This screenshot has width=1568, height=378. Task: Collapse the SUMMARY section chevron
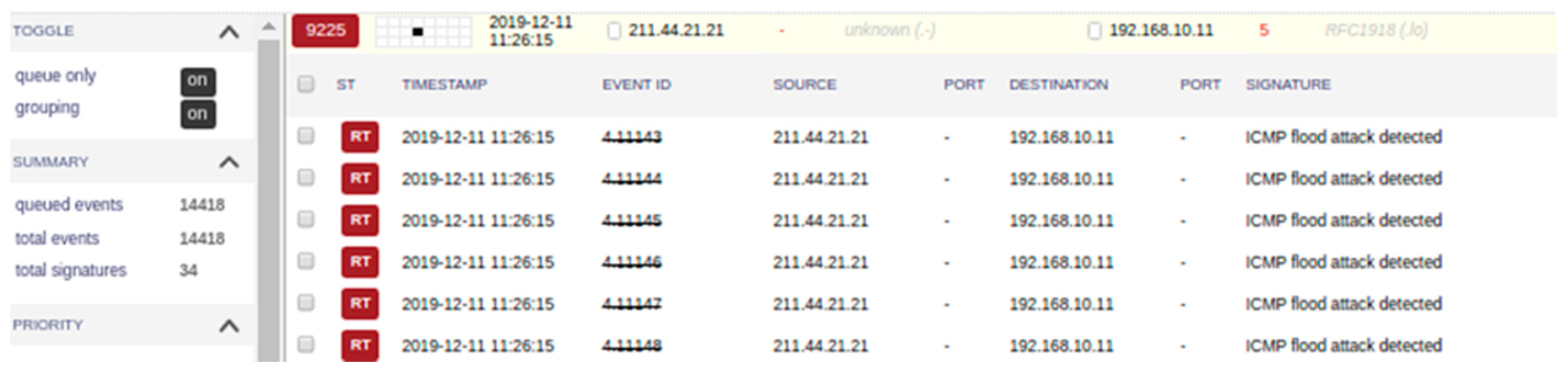(229, 163)
